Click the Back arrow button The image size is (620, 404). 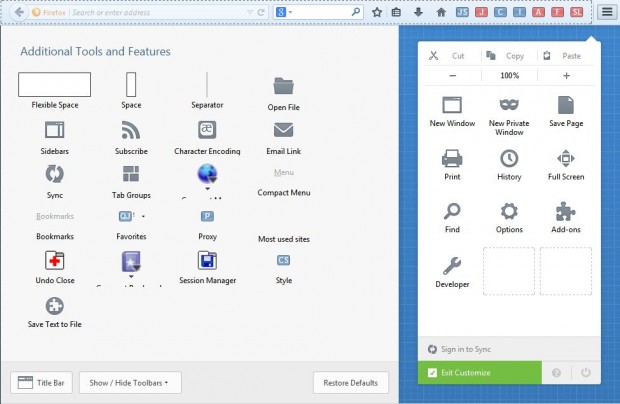(x=18, y=12)
